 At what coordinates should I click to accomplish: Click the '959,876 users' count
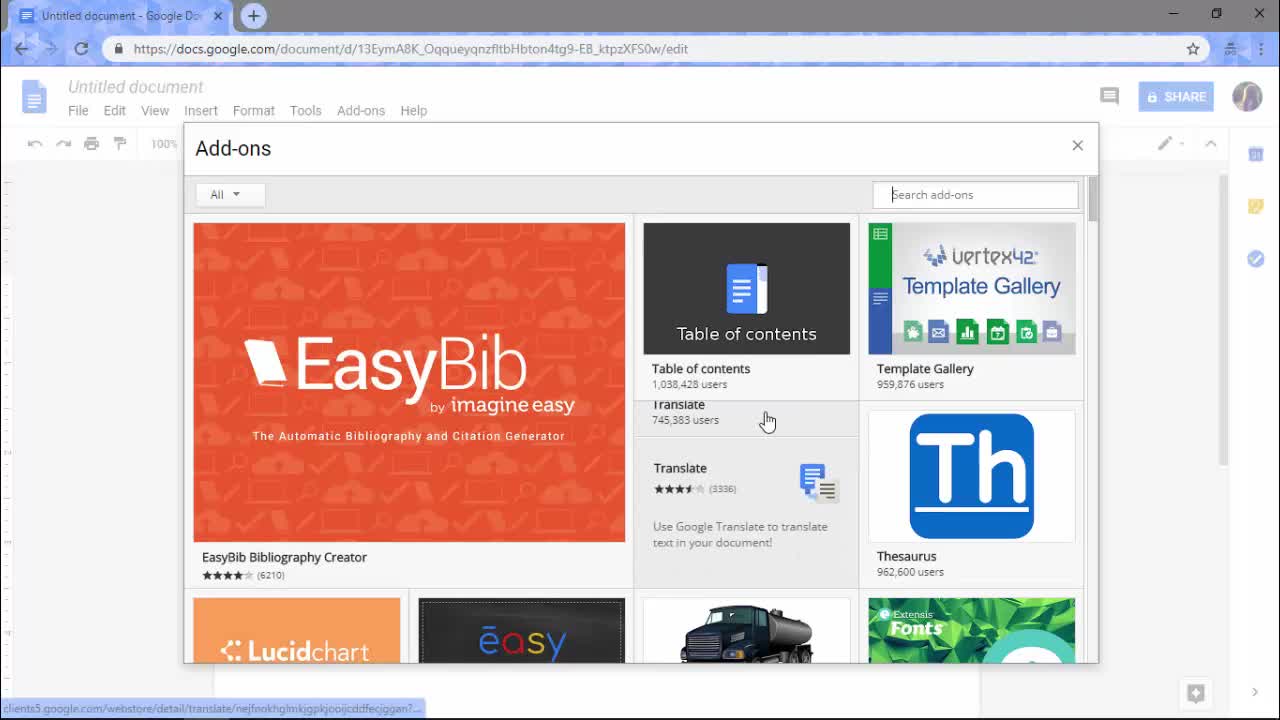click(910, 384)
